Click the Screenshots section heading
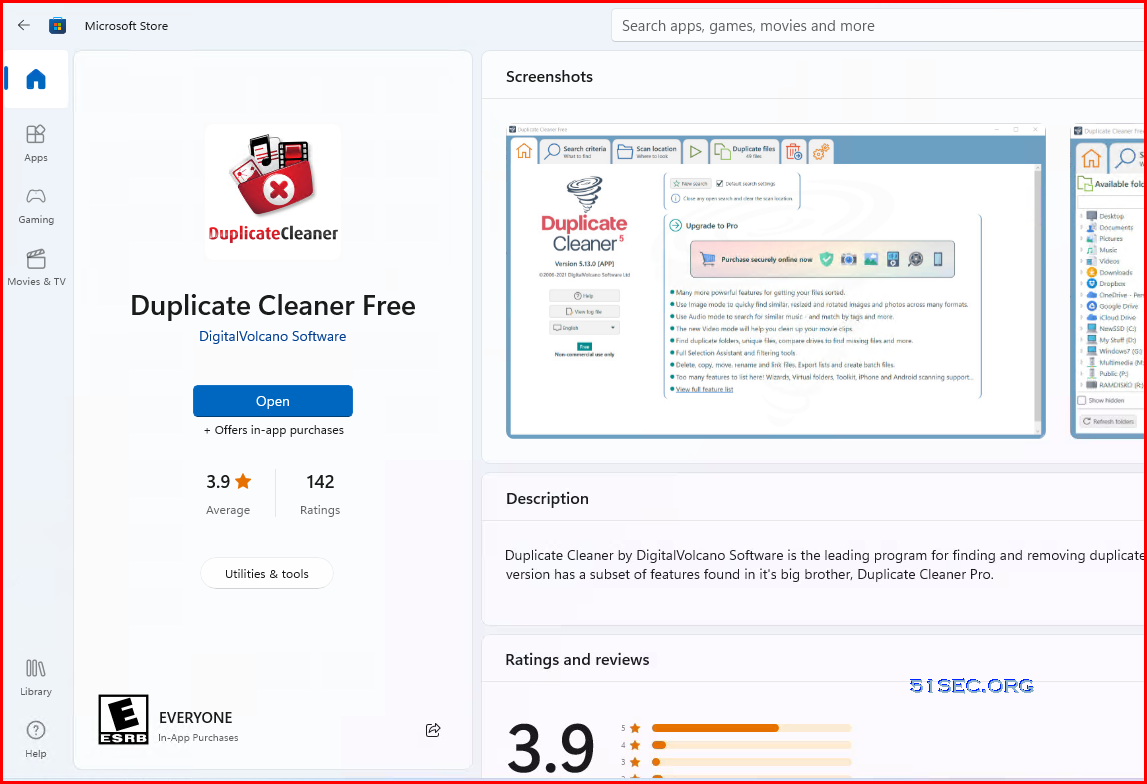The image size is (1147, 784). tap(549, 77)
